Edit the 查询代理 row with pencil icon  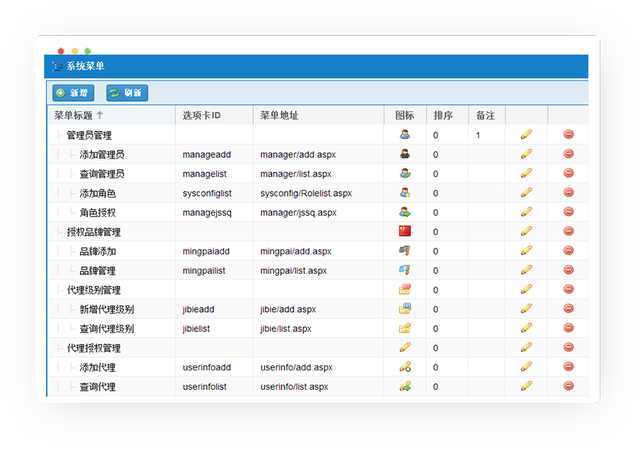coord(527,386)
